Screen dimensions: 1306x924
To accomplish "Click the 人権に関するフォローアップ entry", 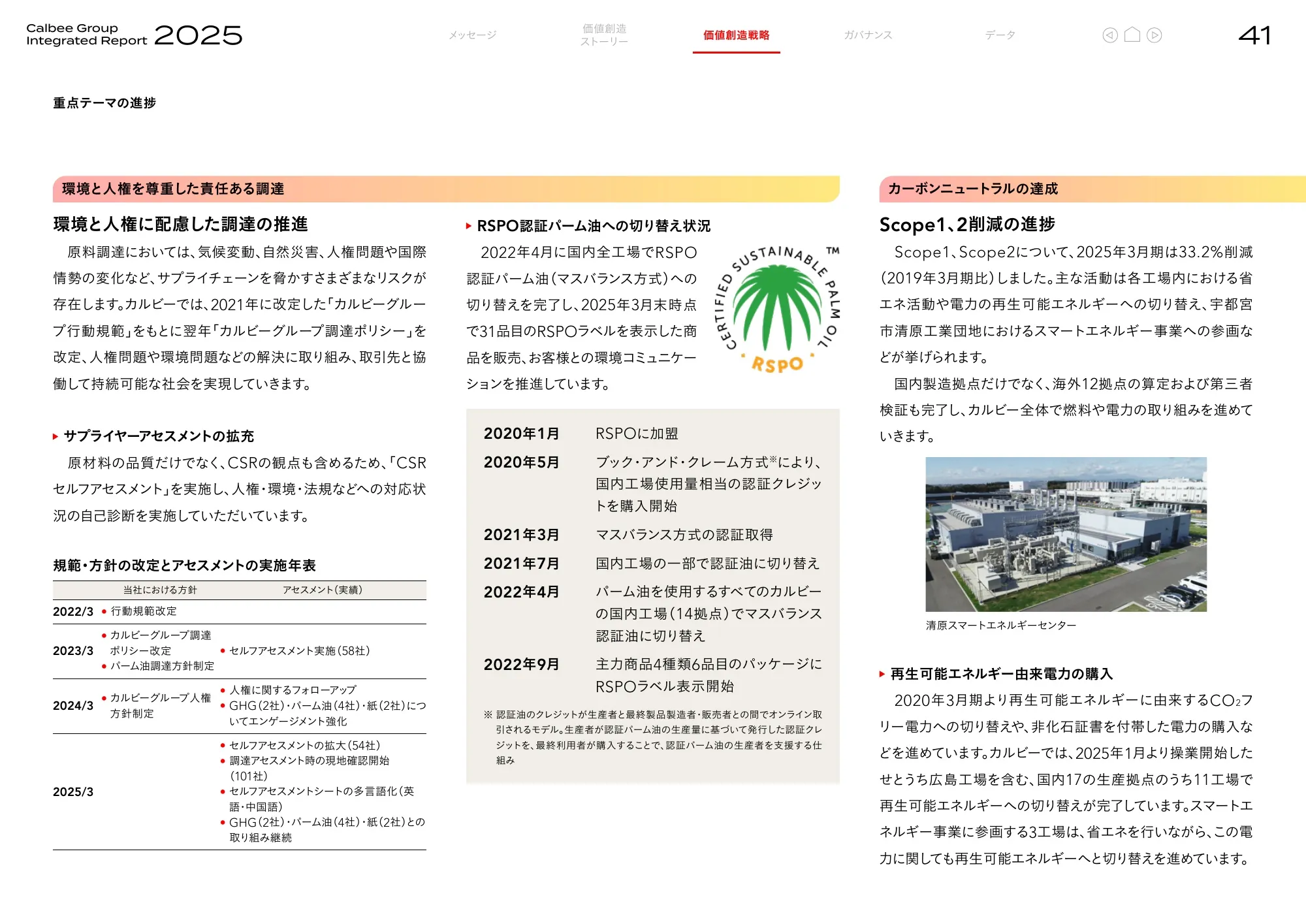I will 293,690.
